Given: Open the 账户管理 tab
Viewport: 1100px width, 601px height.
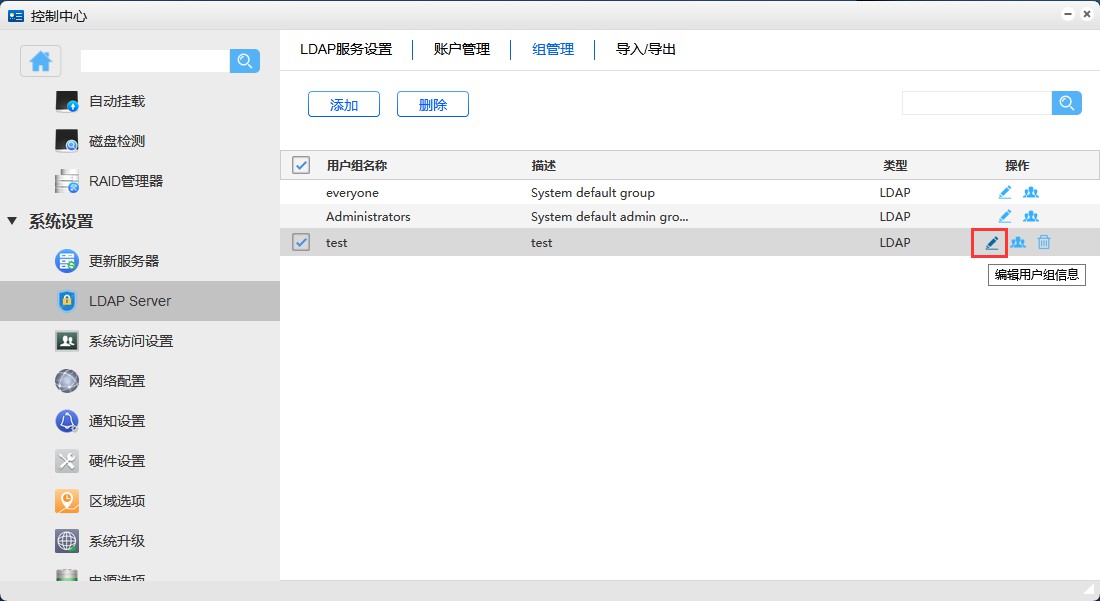Looking at the screenshot, I should click(x=462, y=49).
